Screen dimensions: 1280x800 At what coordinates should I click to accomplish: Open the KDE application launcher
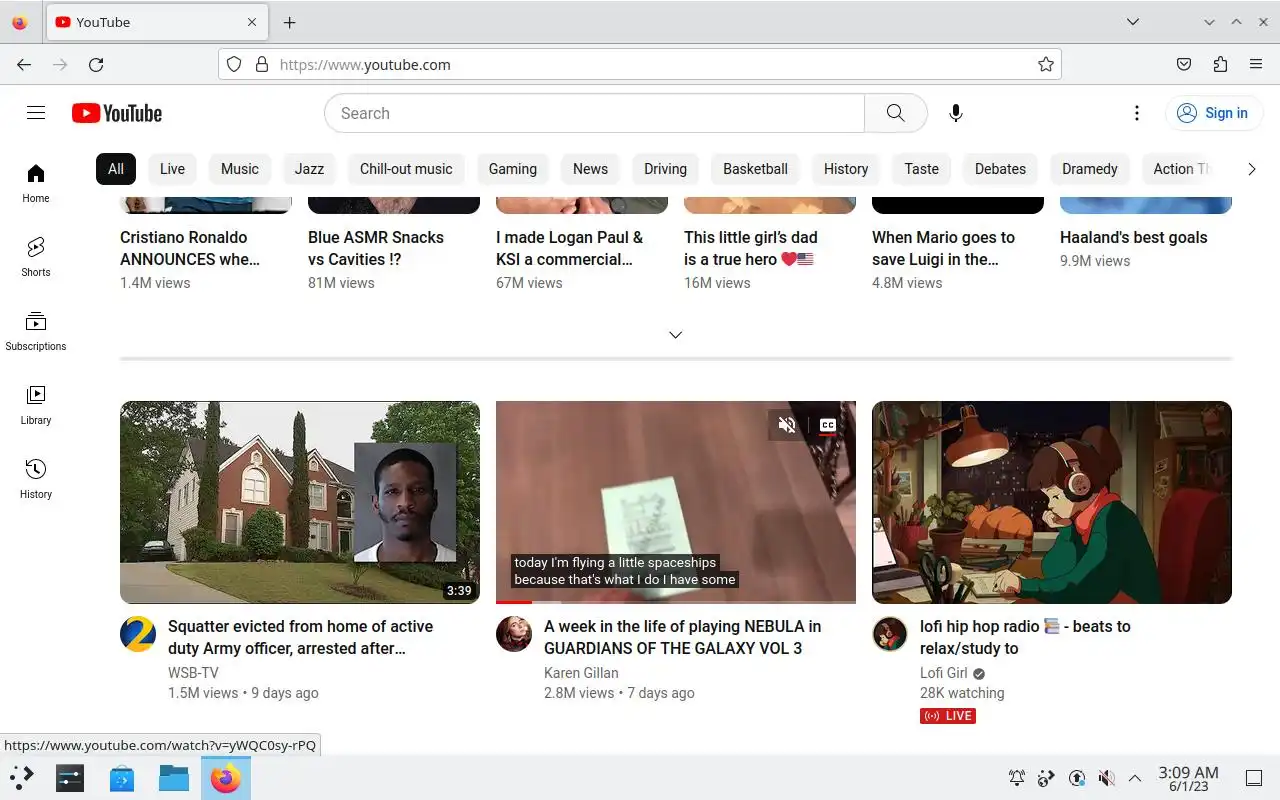coord(22,777)
